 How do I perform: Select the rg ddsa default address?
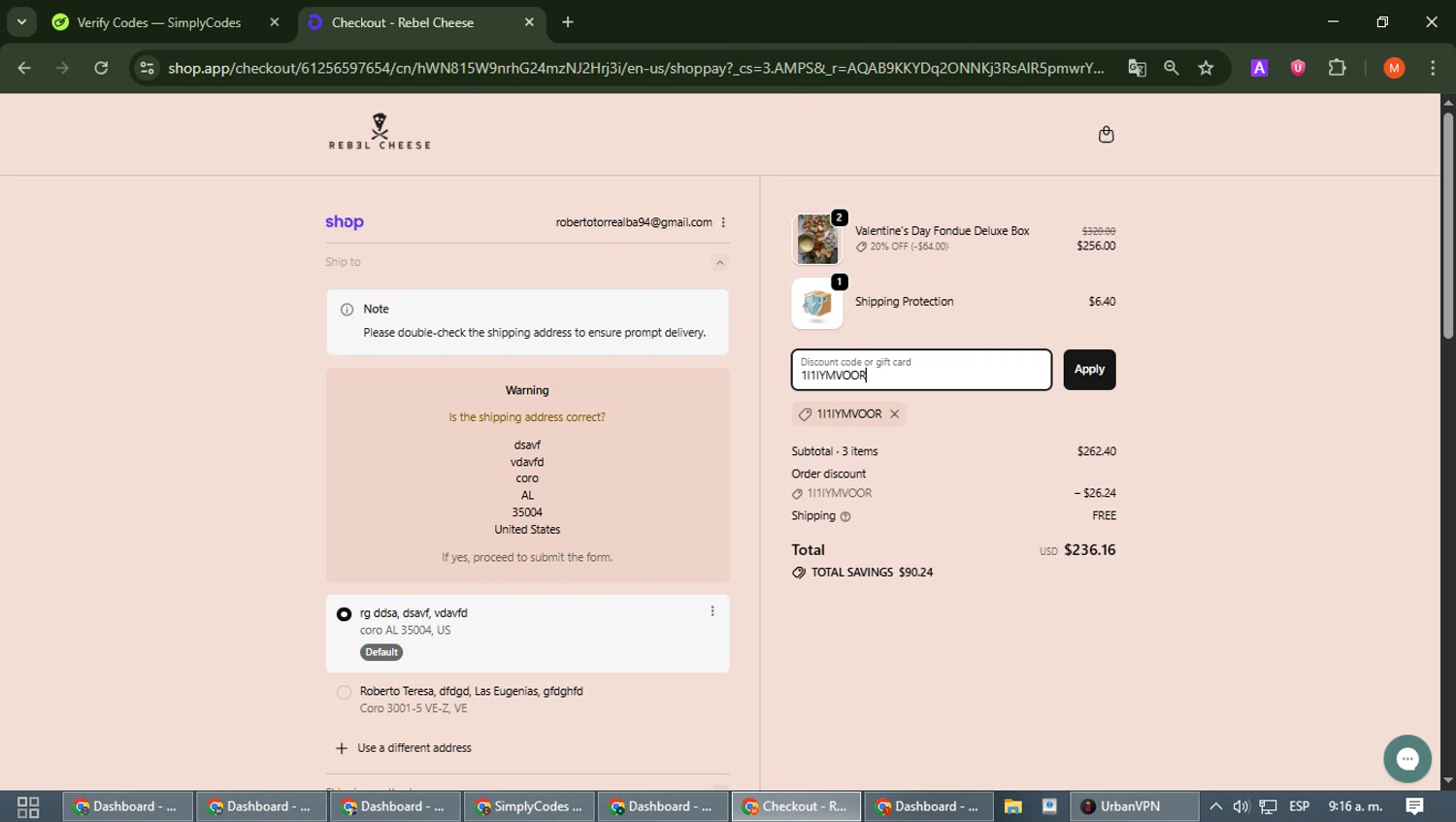(344, 614)
